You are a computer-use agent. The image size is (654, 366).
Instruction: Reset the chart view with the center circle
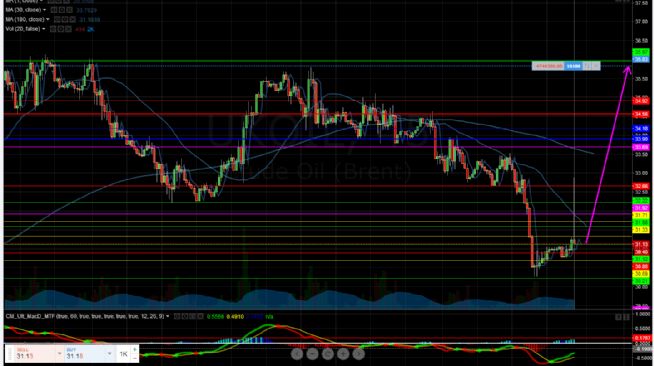[327, 354]
